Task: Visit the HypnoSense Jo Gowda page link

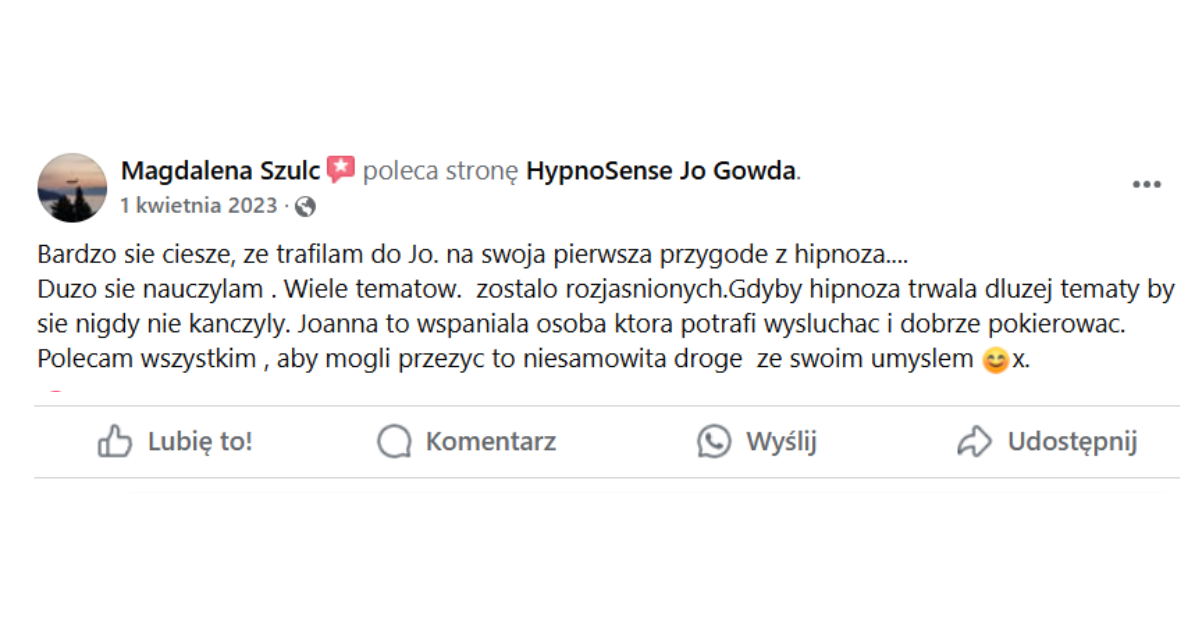Action: pyautogui.click(x=661, y=171)
